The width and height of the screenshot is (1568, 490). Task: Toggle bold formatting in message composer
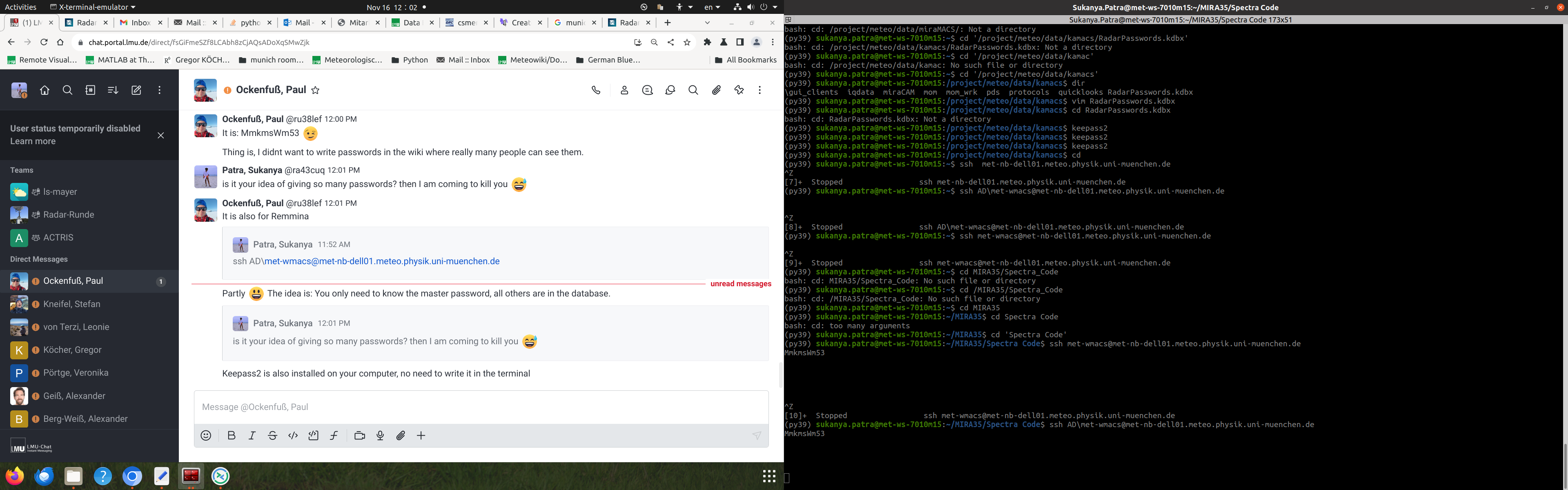pos(231,435)
